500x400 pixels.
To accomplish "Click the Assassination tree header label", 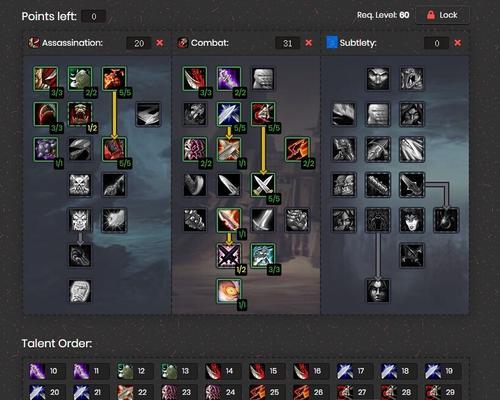I will pos(72,43).
